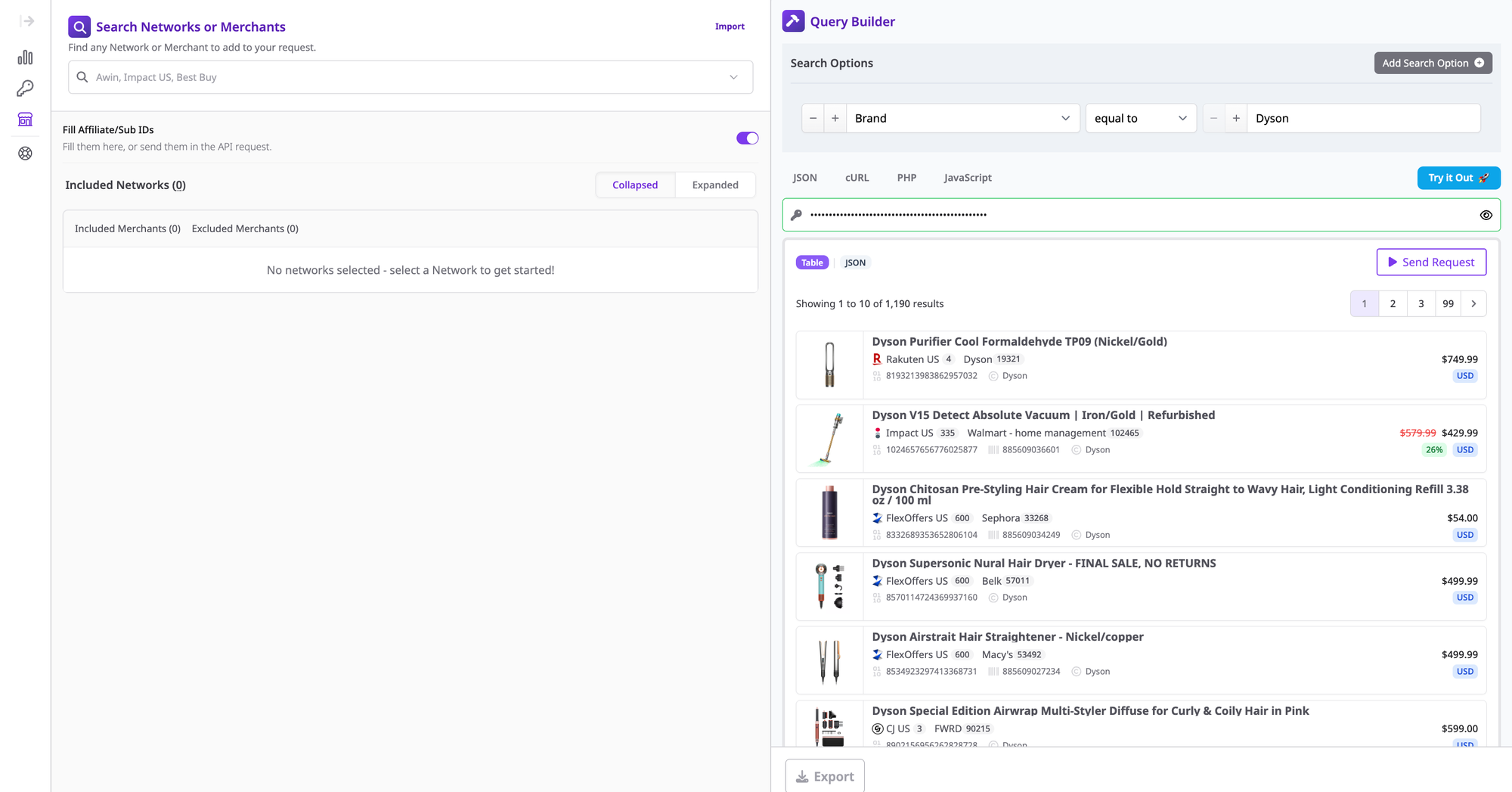Click the Try it Out button

[x=1458, y=178]
